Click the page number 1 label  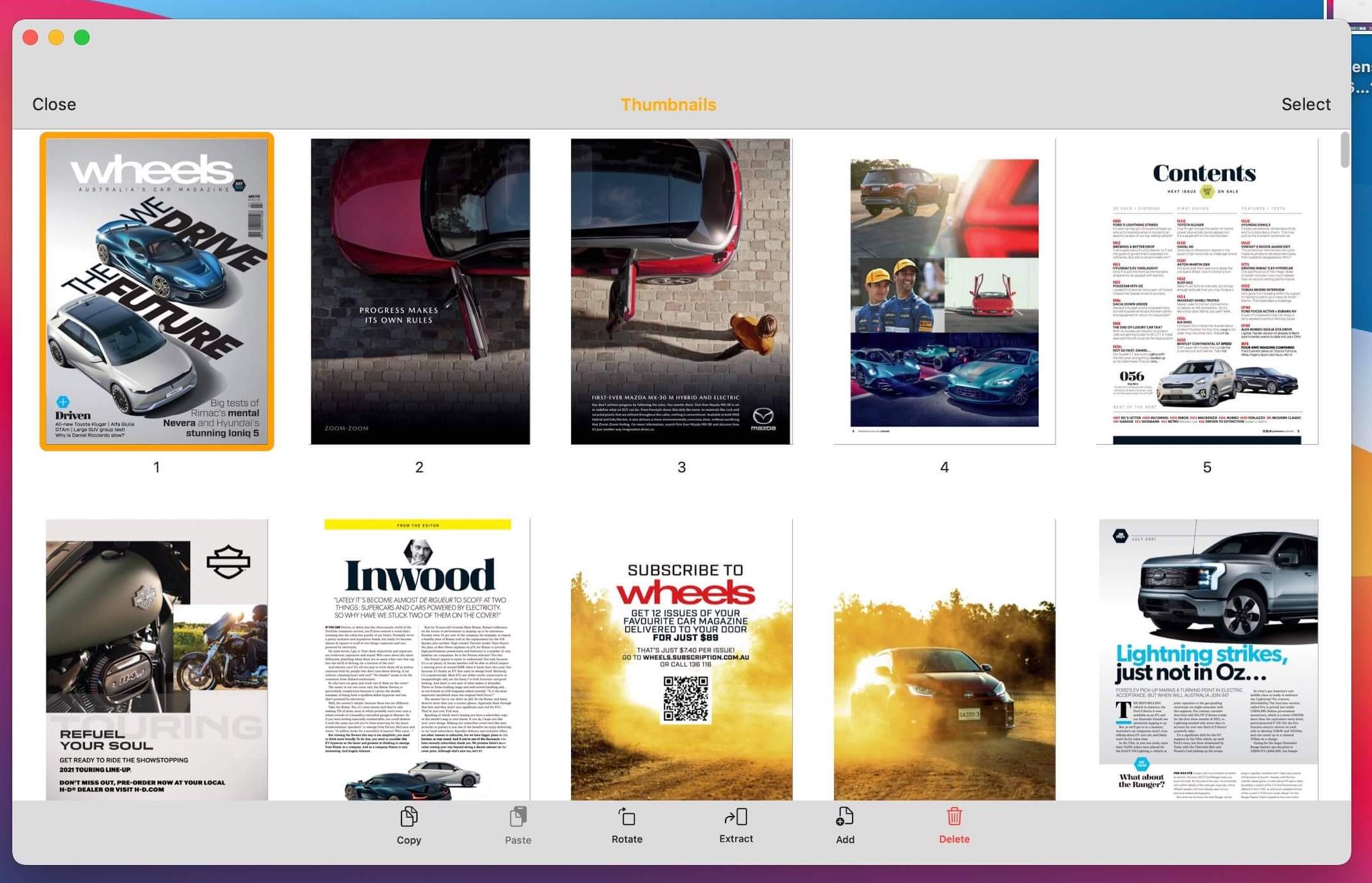pyautogui.click(x=157, y=467)
